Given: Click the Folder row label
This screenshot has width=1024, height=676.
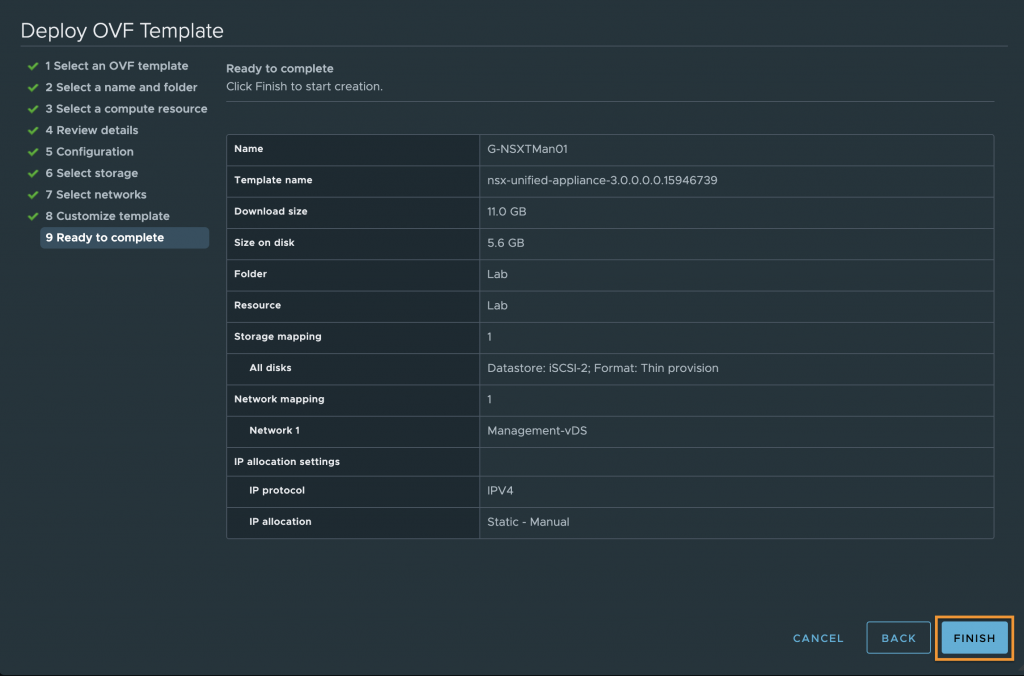Looking at the screenshot, I should pos(250,274).
